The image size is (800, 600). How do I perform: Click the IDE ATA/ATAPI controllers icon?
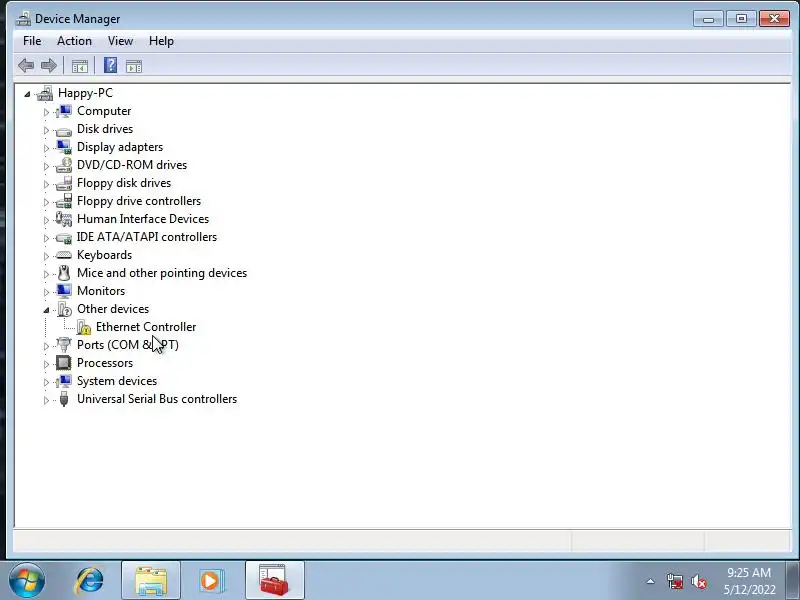click(x=64, y=238)
